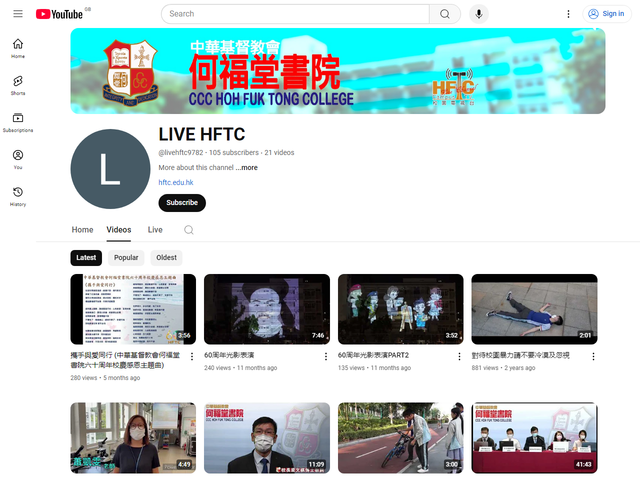Click the search magnifier button
The height and width of the screenshot is (480, 640).
444,14
